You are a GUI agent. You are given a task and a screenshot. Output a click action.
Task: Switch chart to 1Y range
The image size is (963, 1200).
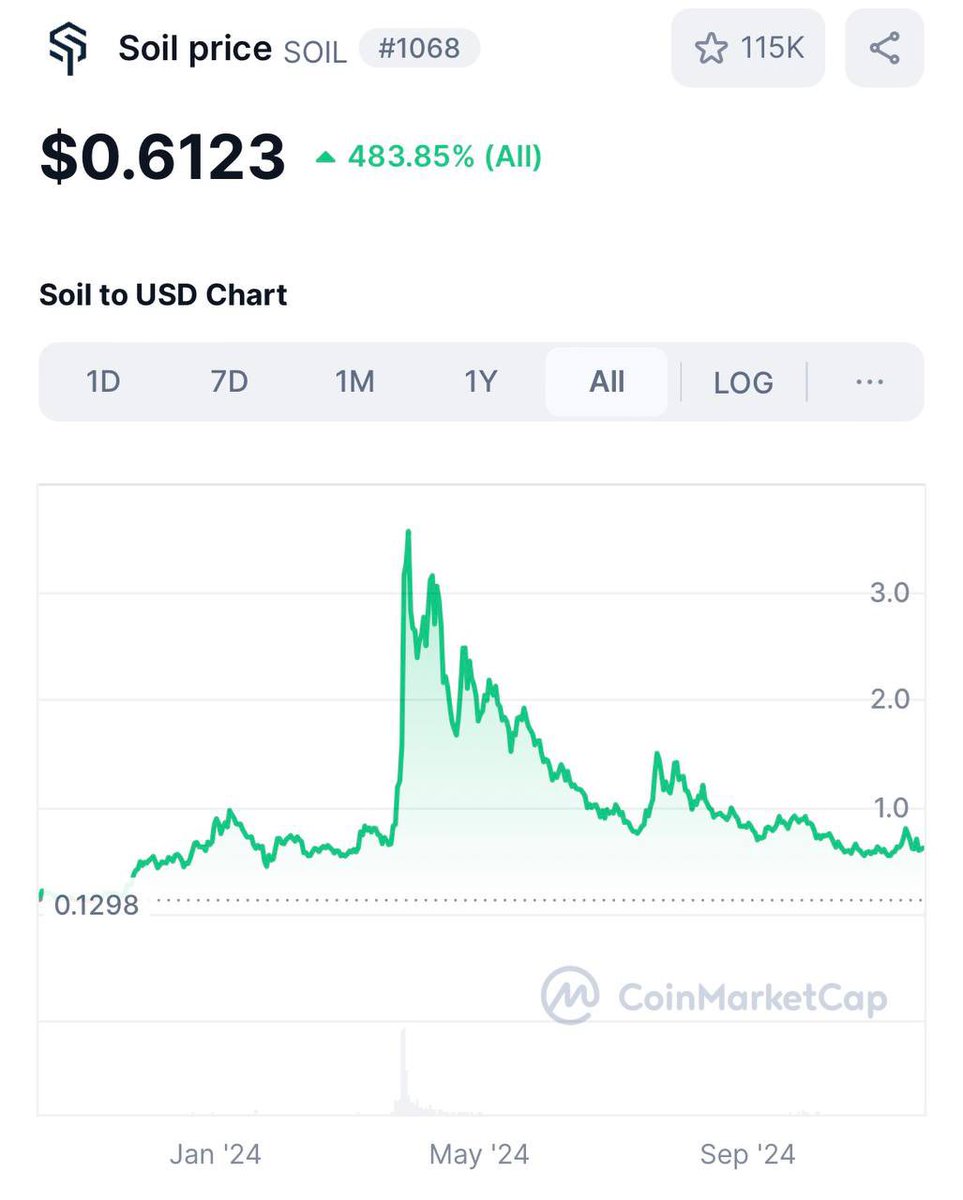coord(480,382)
